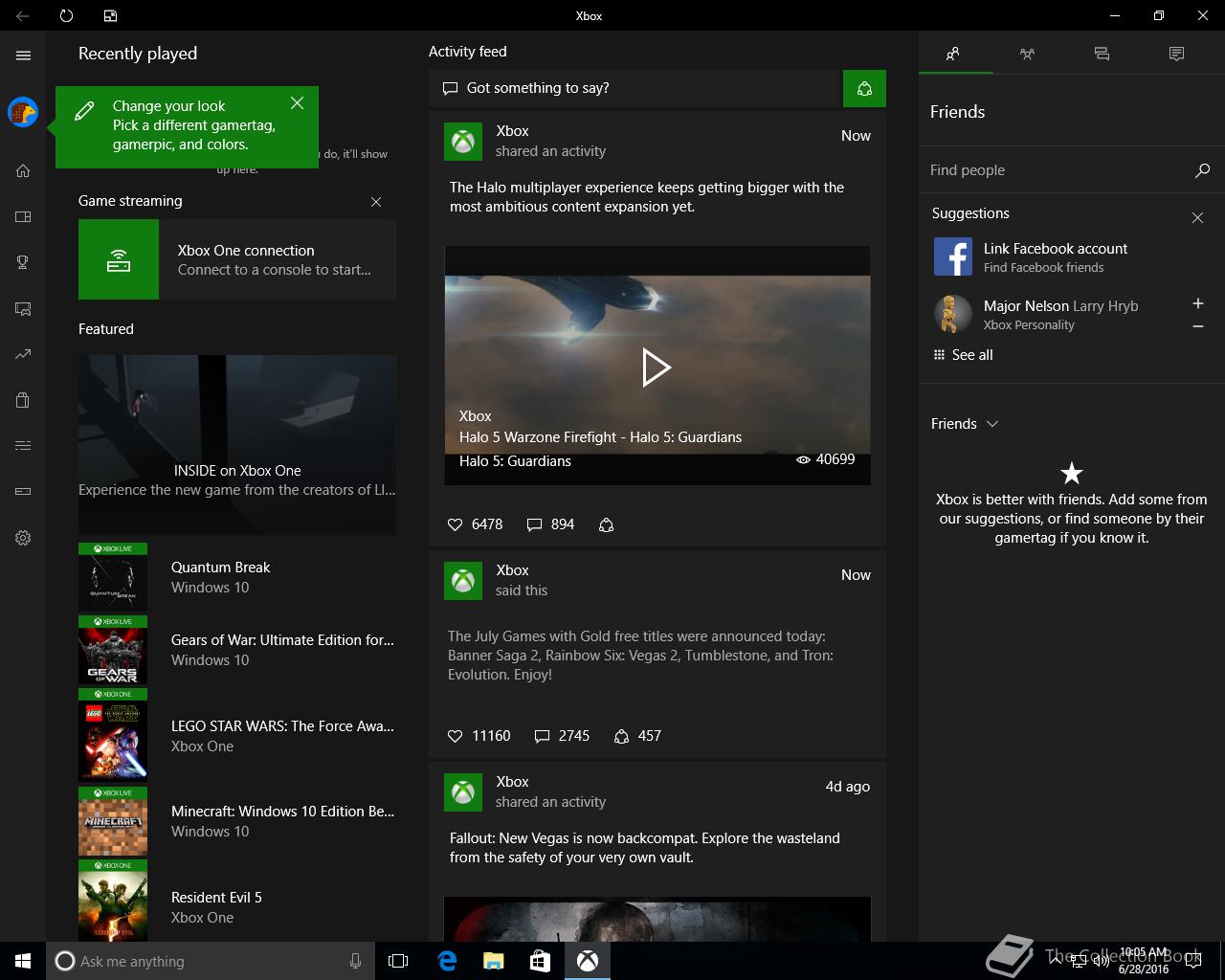Go to Home in sidebar

tap(23, 171)
